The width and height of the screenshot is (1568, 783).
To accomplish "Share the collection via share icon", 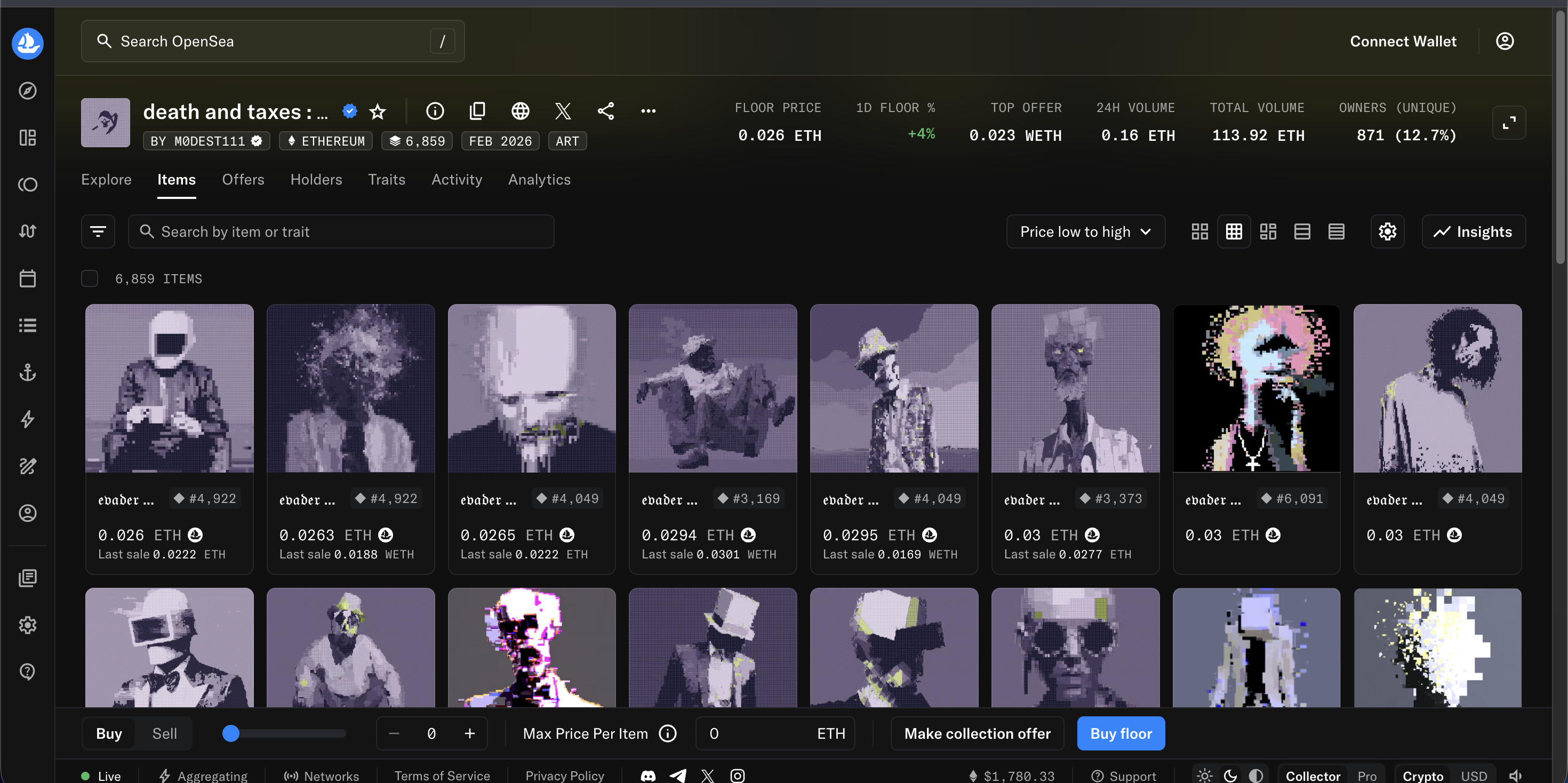I will pyautogui.click(x=606, y=111).
